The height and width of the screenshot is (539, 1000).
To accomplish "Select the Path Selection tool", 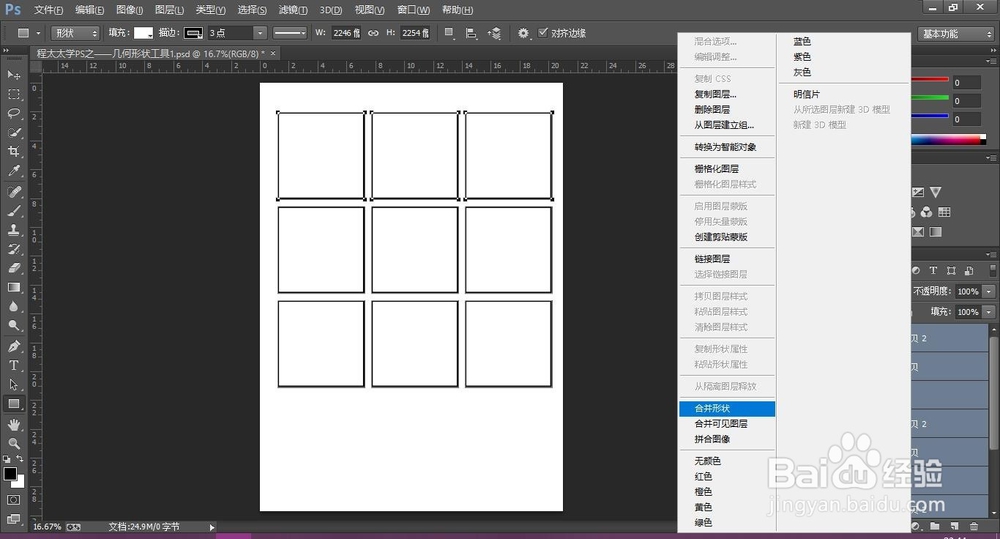I will pos(13,385).
